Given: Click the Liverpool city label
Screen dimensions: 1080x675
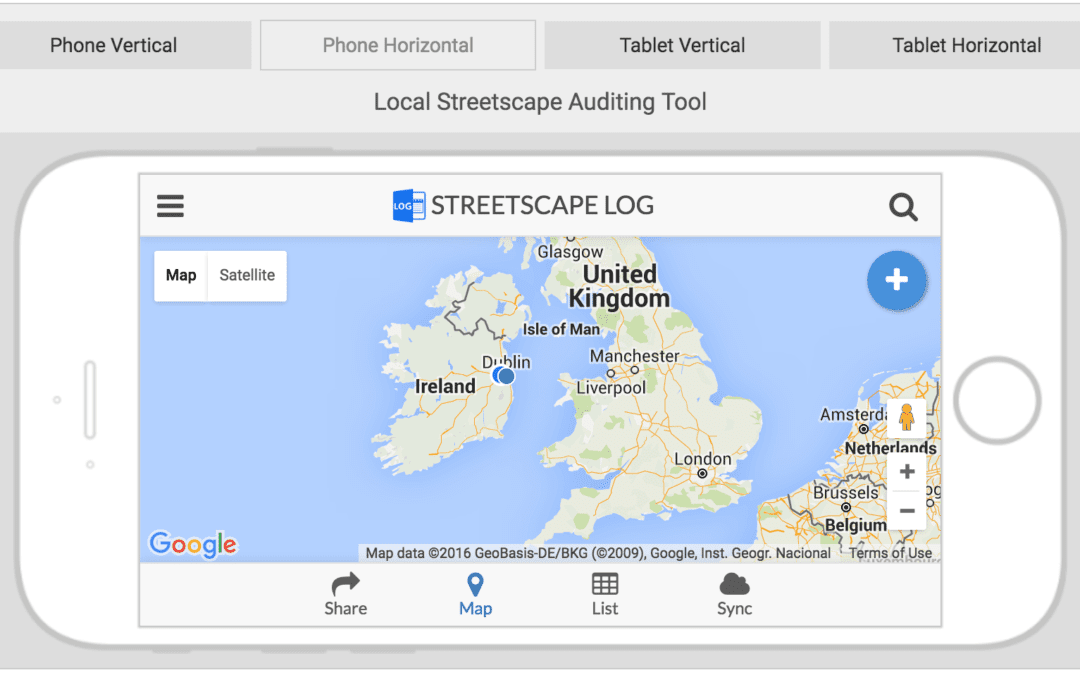Looking at the screenshot, I should pos(611,388).
